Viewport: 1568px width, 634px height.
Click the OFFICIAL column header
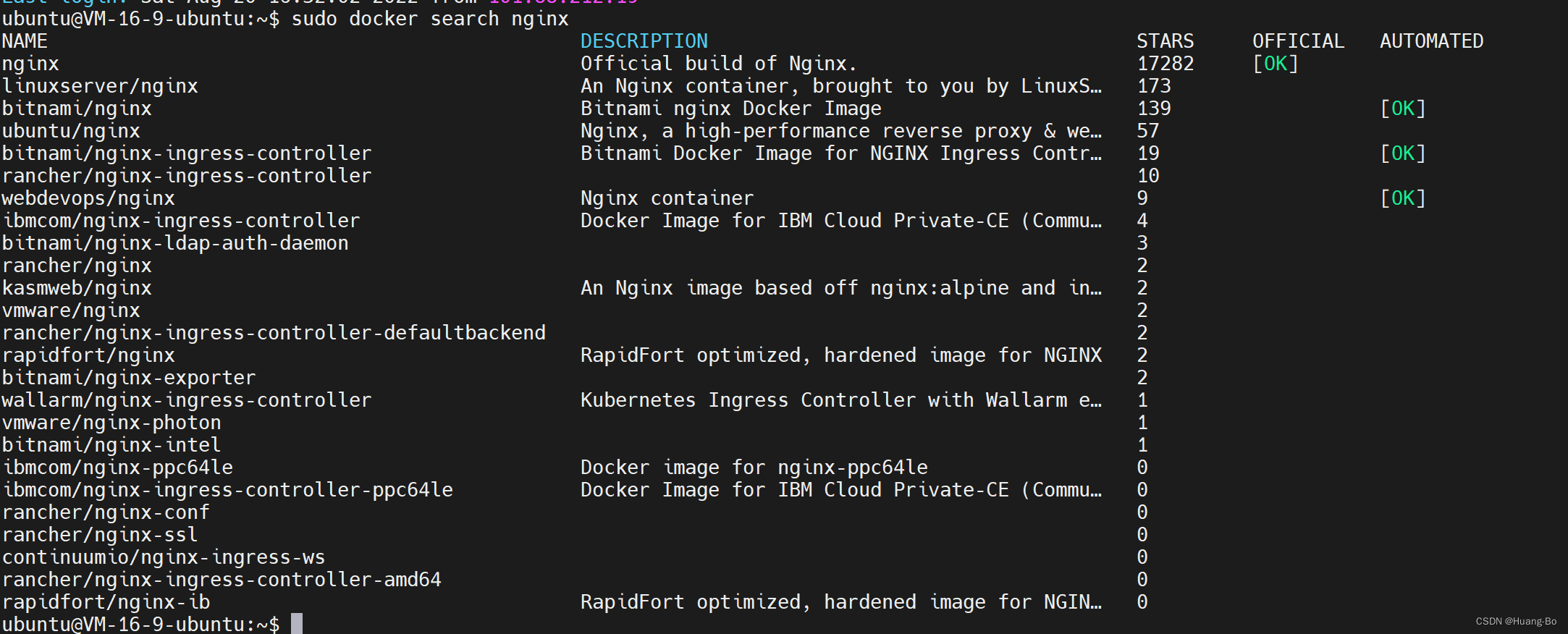pos(1299,41)
